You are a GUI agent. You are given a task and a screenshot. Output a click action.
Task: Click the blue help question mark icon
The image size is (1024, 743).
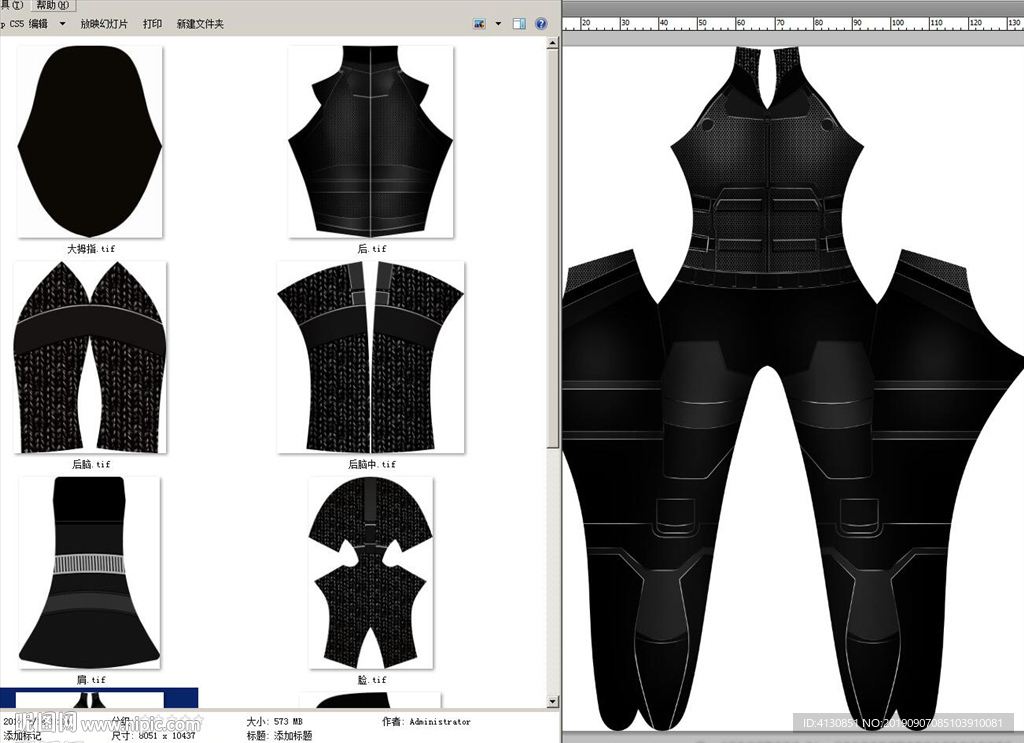click(541, 23)
